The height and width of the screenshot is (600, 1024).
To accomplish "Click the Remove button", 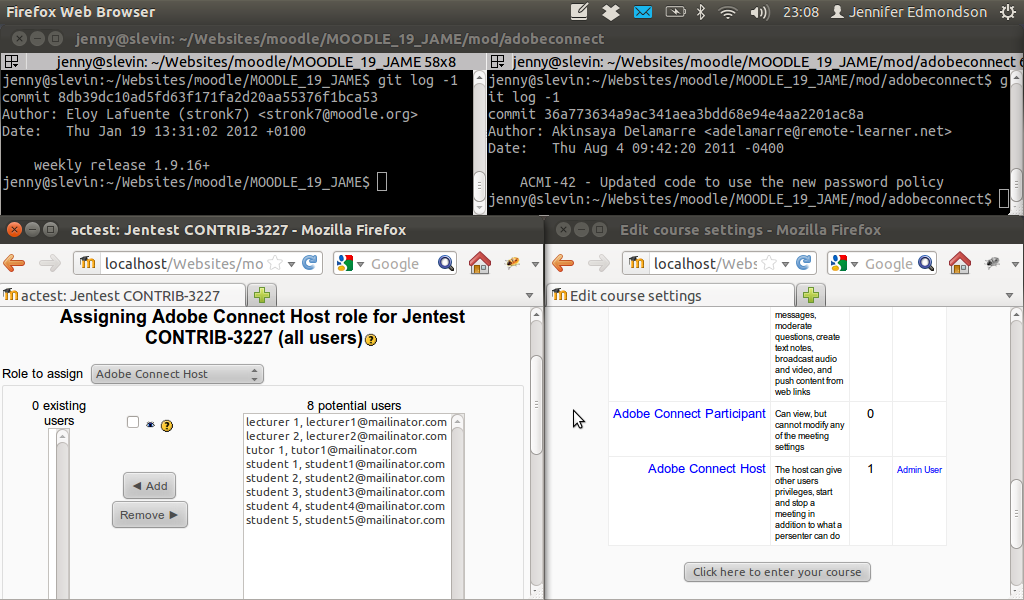I will point(150,515).
